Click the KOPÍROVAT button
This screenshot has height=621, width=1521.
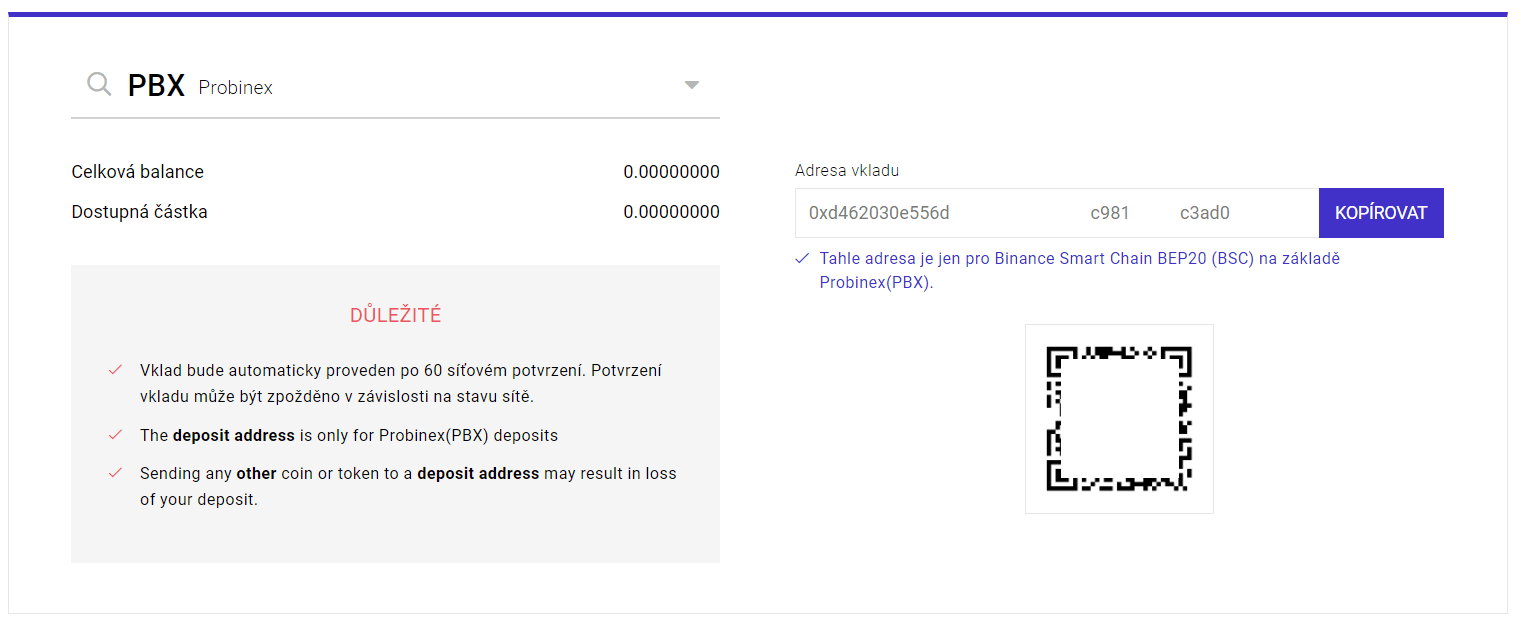(1380, 213)
